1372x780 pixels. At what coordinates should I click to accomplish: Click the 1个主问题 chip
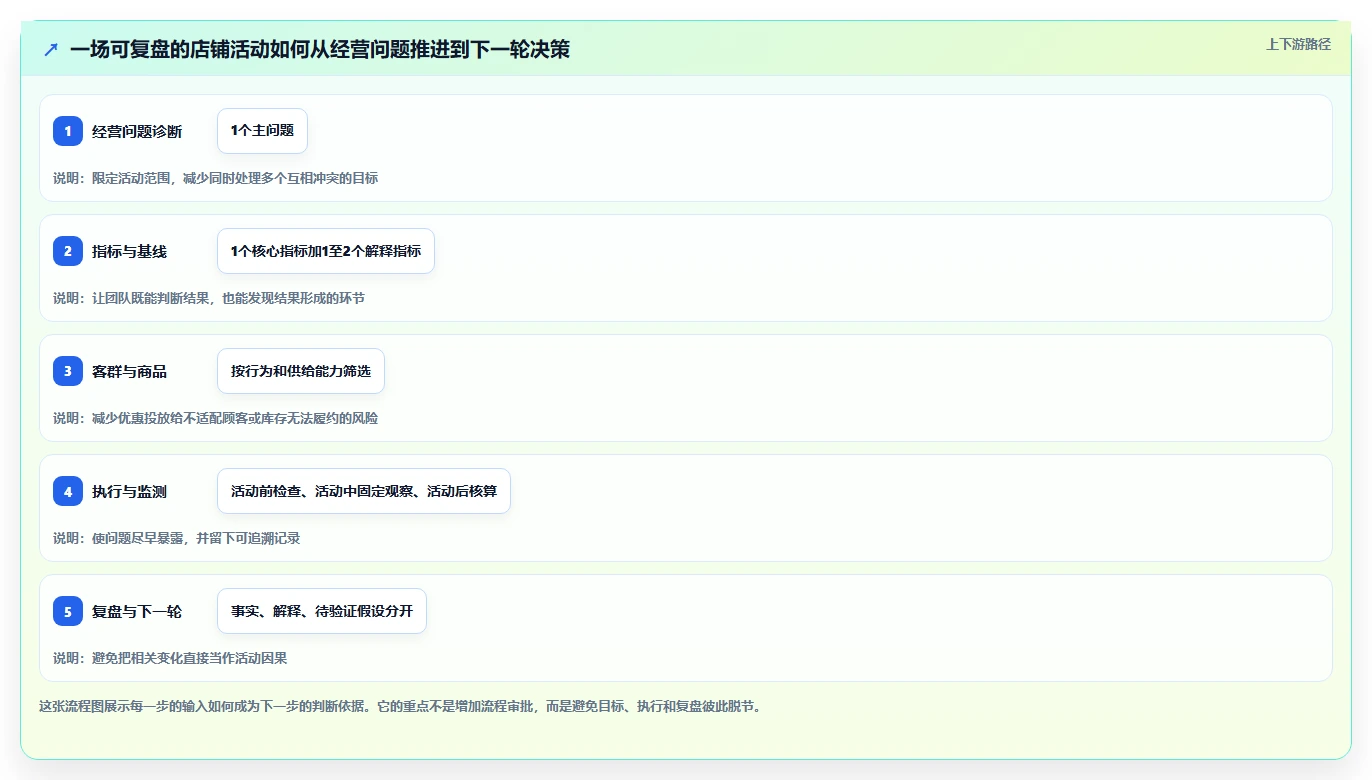262,131
